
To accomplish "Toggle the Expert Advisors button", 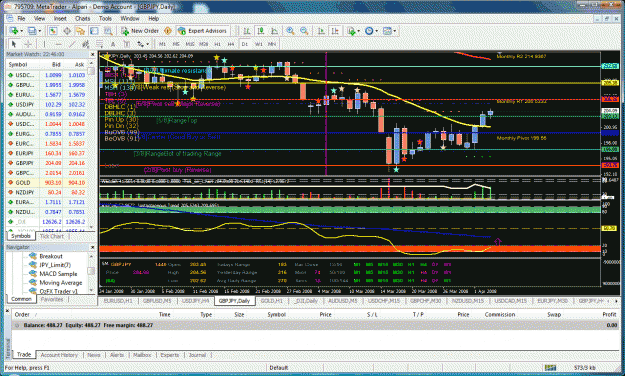I will (x=202, y=31).
